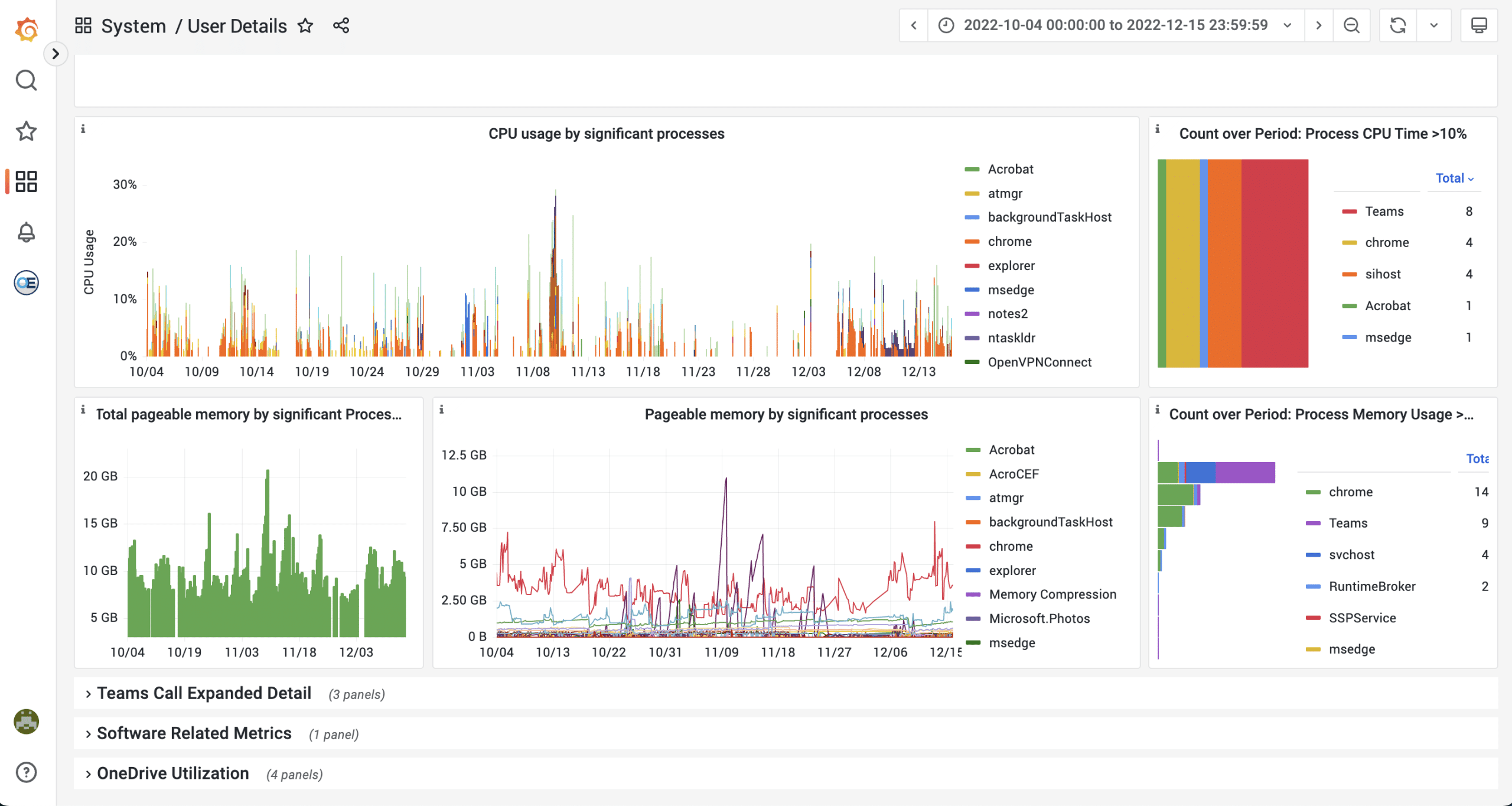This screenshot has height=806, width=1512.
Task: Open the Alerting bell icon
Action: 27,232
